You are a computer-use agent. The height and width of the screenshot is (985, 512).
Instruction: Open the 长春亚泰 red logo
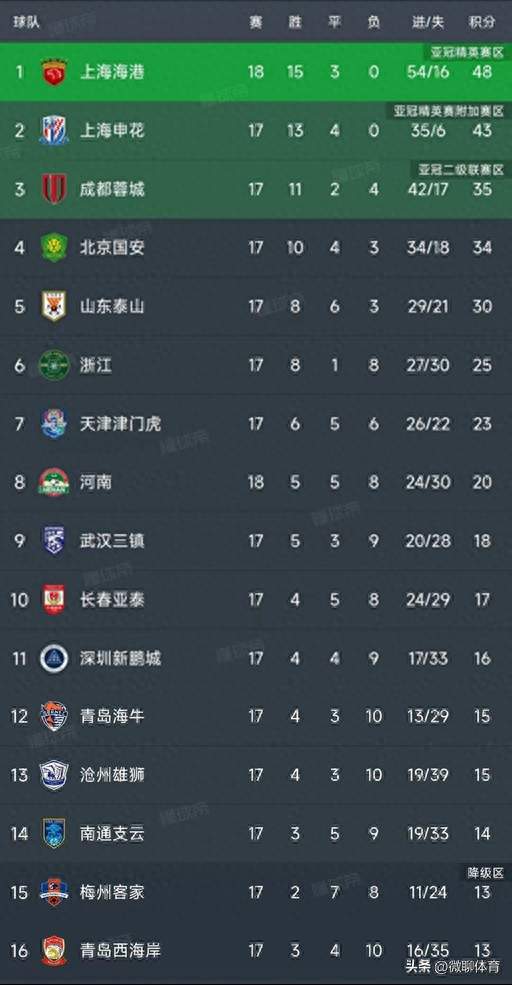click(54, 599)
